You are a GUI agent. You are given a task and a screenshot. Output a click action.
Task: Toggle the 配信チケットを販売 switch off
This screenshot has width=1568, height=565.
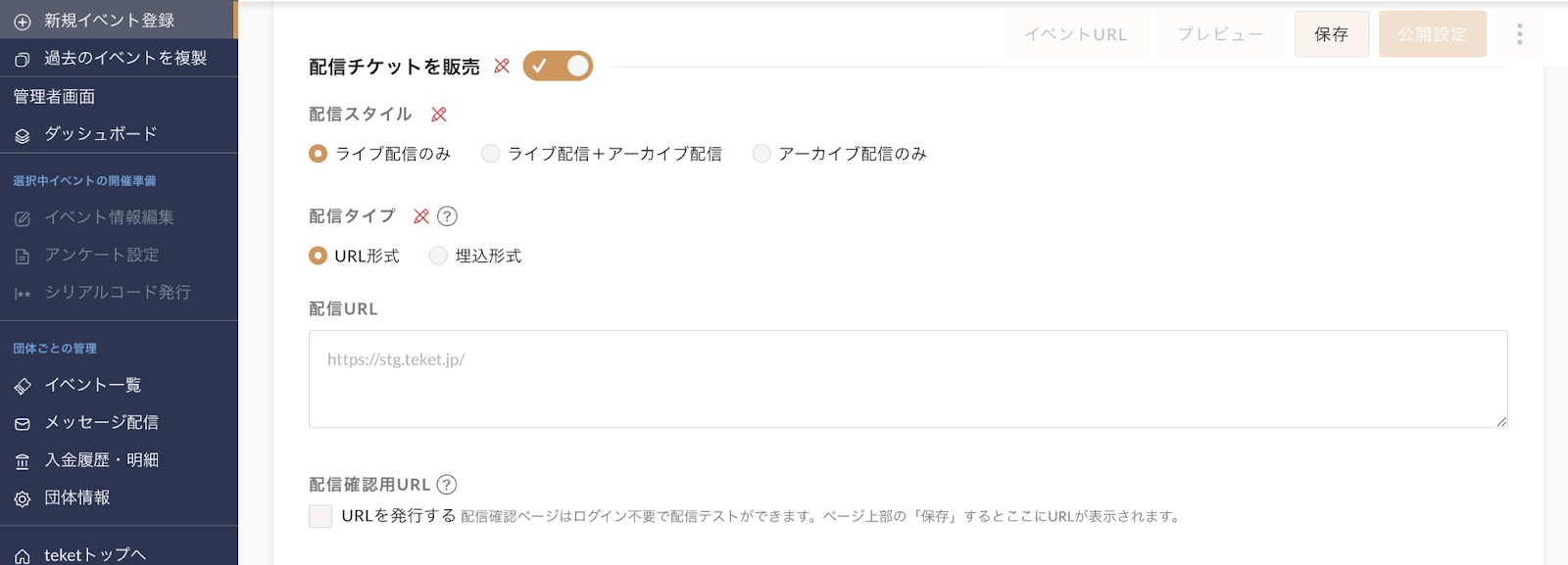coord(558,66)
